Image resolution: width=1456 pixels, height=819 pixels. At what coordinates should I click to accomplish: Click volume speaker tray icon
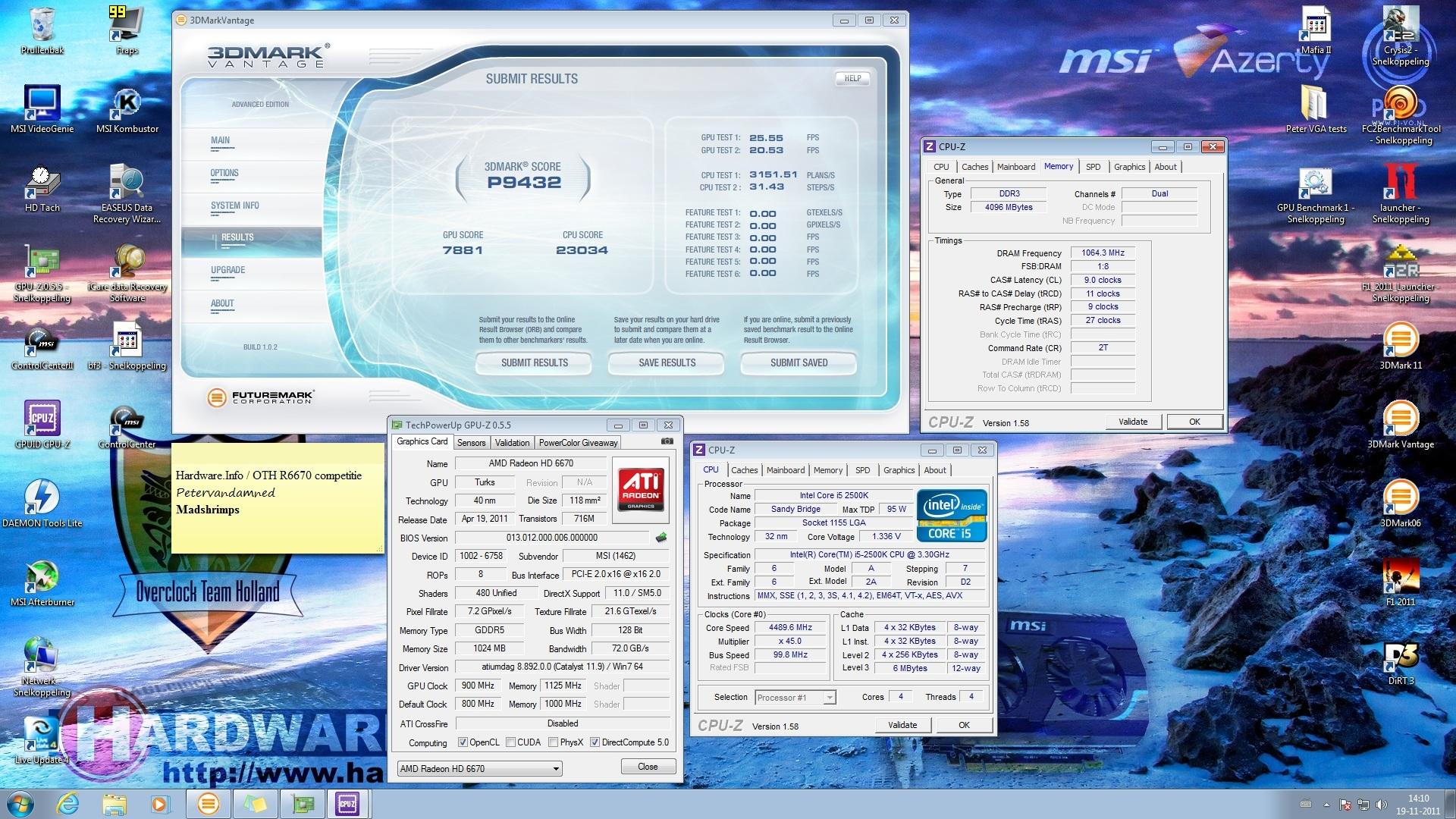tap(1381, 805)
